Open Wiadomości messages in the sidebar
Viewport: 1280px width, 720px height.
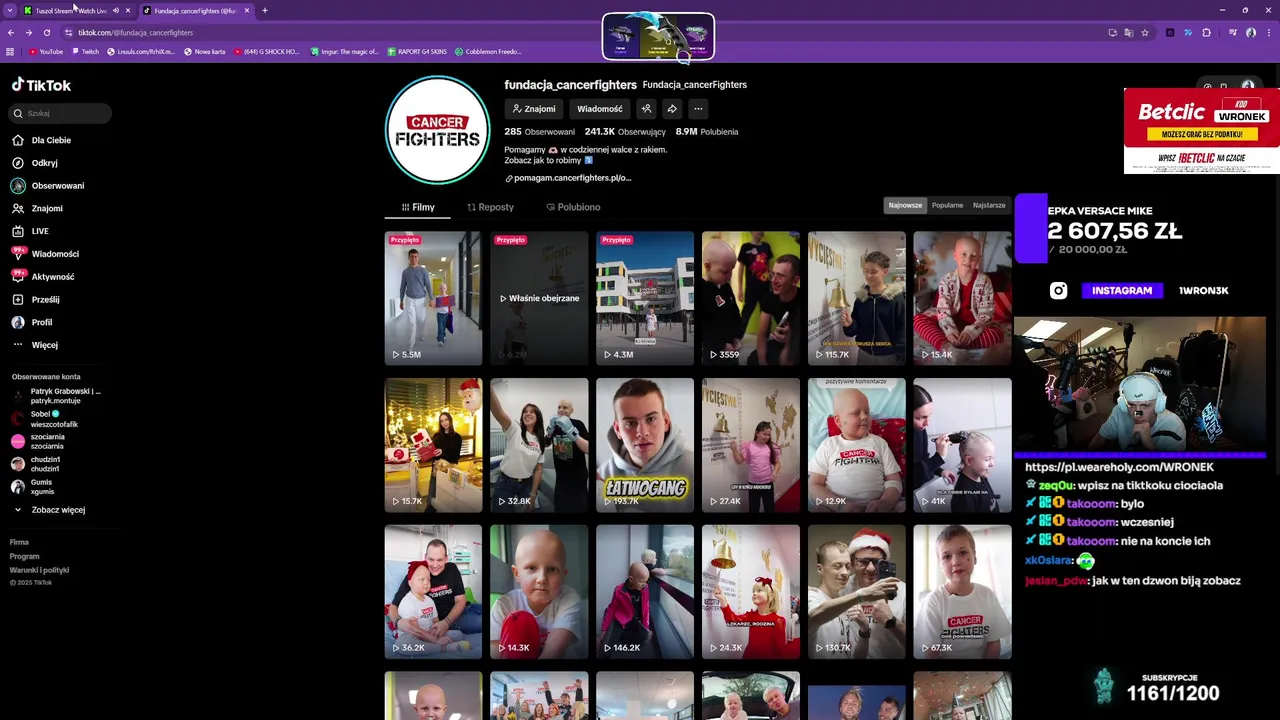click(54, 254)
